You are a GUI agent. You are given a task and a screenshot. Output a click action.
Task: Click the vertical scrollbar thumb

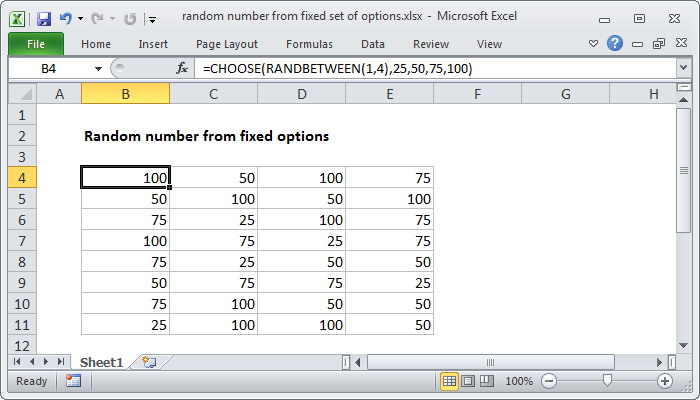[x=683, y=170]
